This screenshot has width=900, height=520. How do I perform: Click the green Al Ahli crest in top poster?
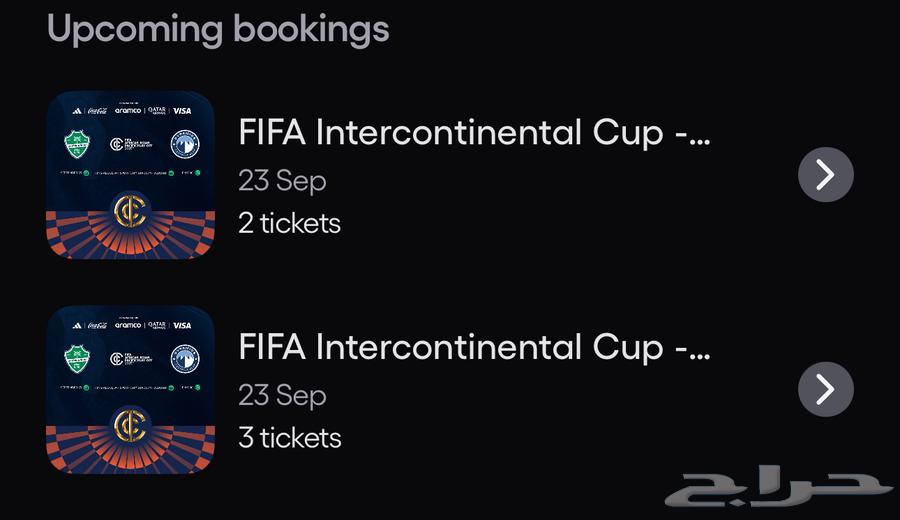77,144
